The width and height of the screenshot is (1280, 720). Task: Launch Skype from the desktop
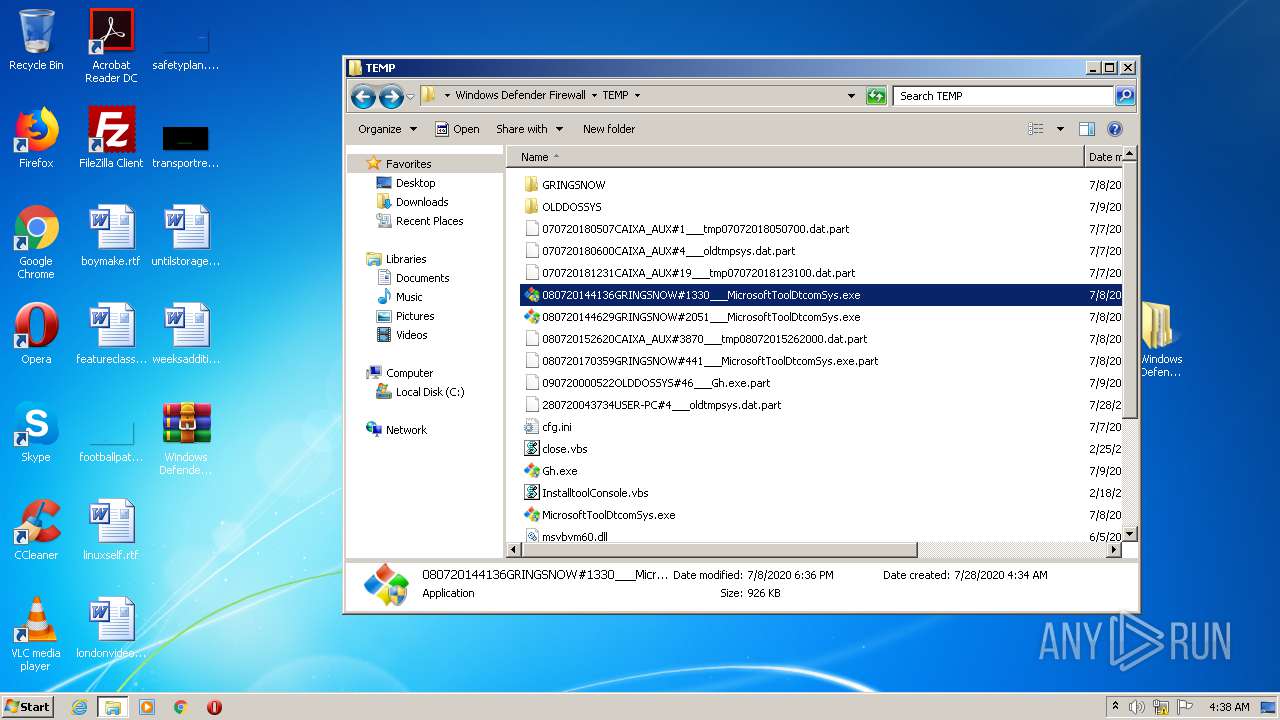tap(36, 432)
